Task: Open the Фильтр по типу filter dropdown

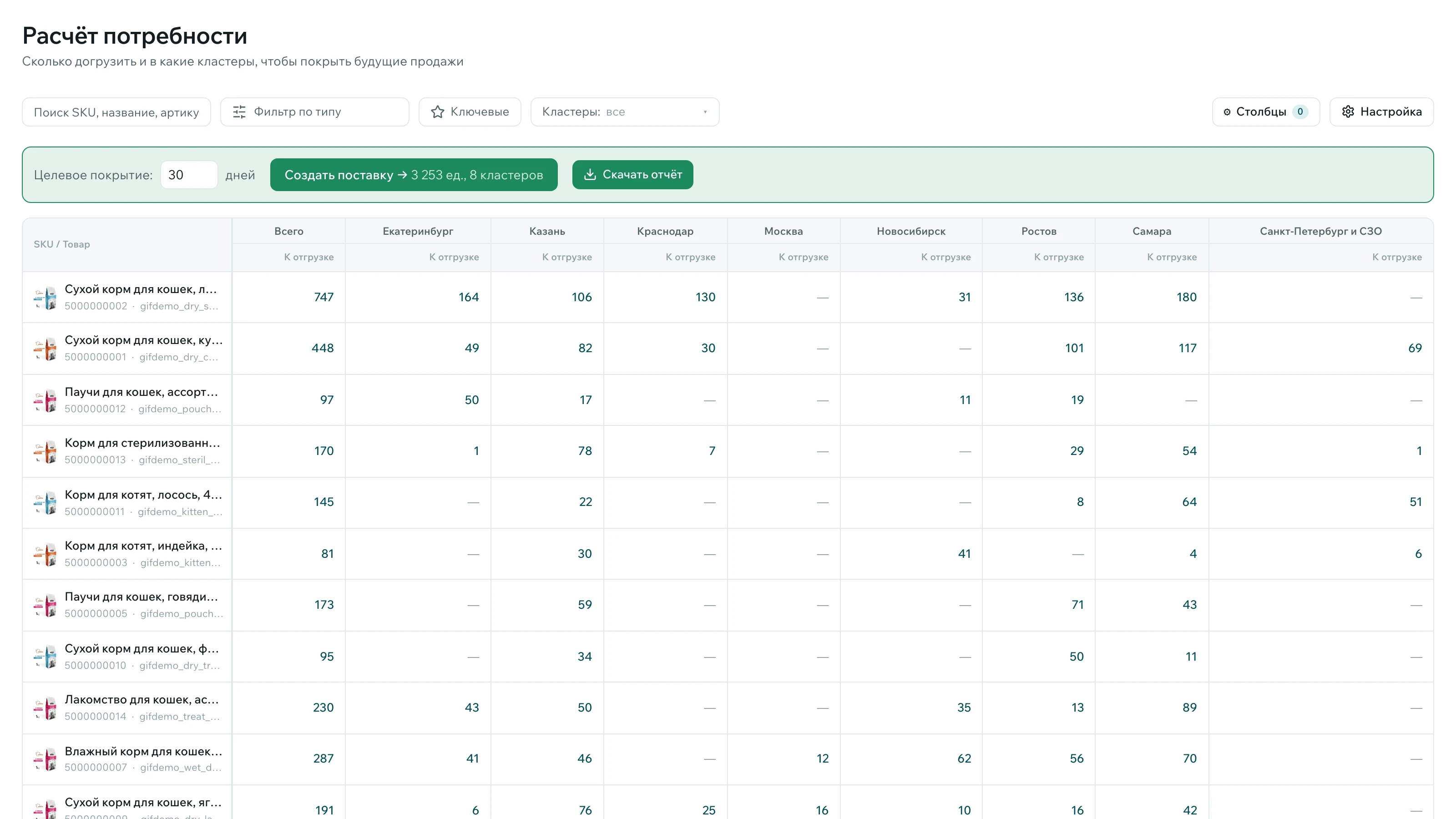Action: coord(314,112)
